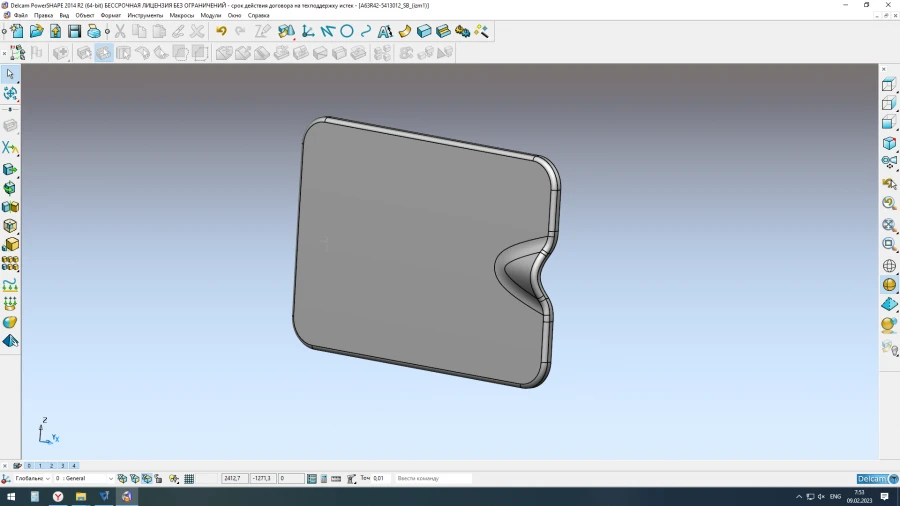This screenshot has height=506, width=900.
Task: Toggle the grid display icon in status bar
Action: point(189,479)
